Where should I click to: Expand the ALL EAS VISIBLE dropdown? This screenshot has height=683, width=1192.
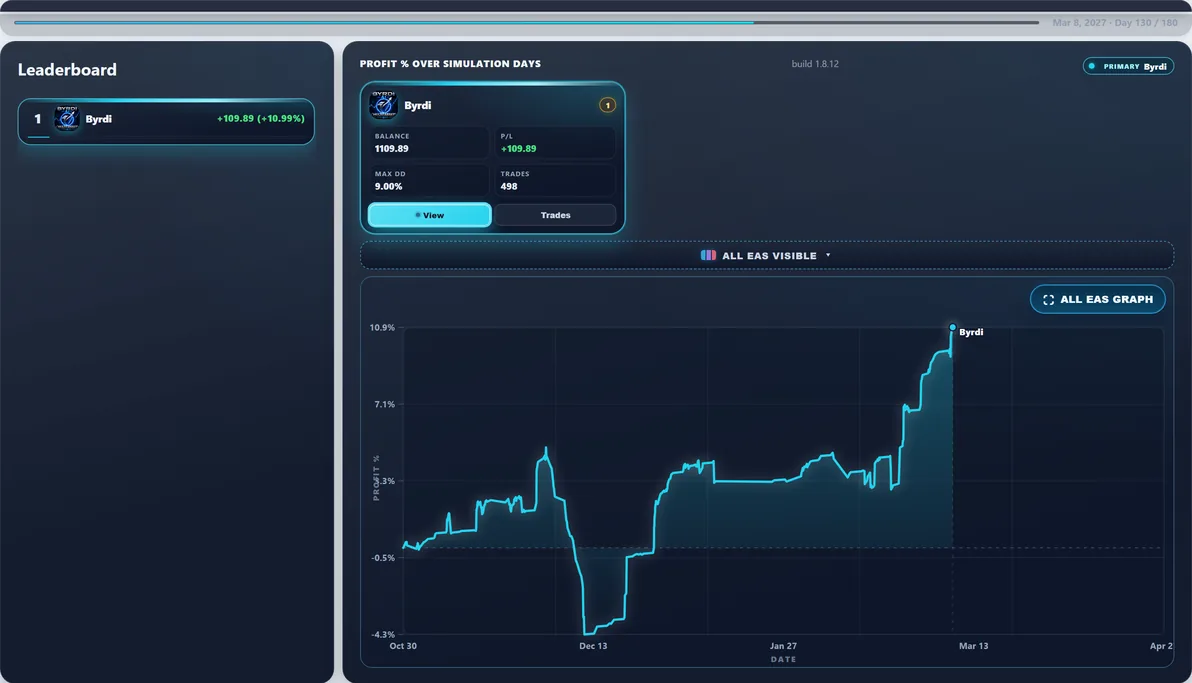point(766,256)
